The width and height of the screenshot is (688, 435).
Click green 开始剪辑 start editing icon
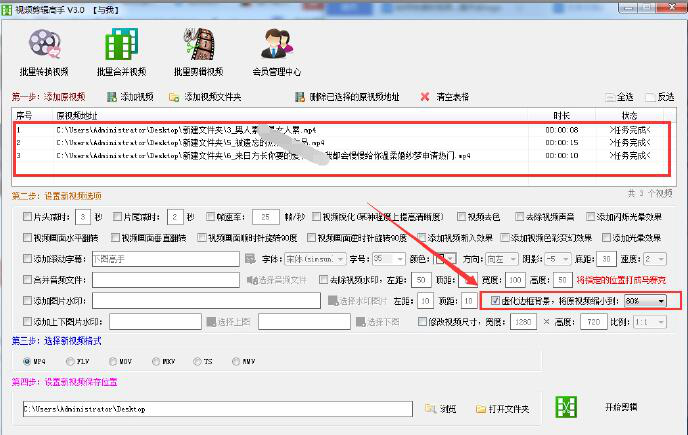coord(566,407)
